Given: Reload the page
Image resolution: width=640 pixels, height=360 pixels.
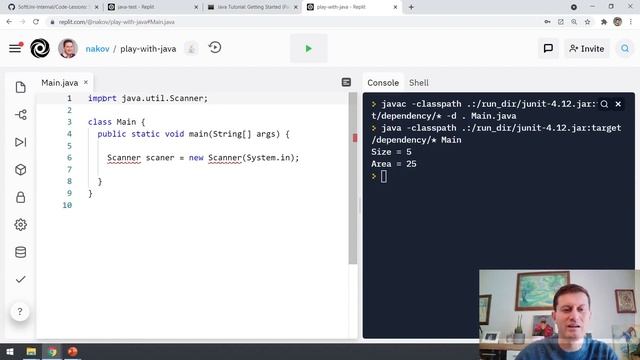Looking at the screenshot, I should pyautogui.click(x=36, y=22).
